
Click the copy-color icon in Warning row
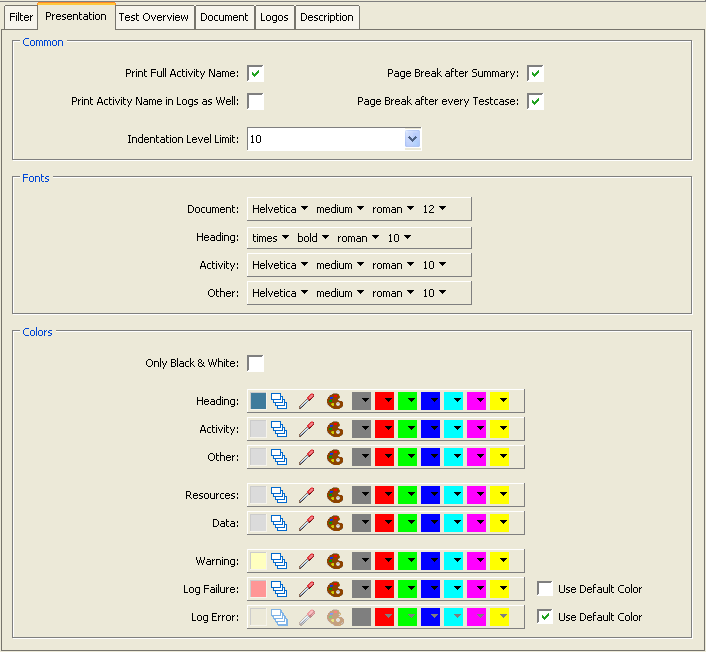[280, 561]
